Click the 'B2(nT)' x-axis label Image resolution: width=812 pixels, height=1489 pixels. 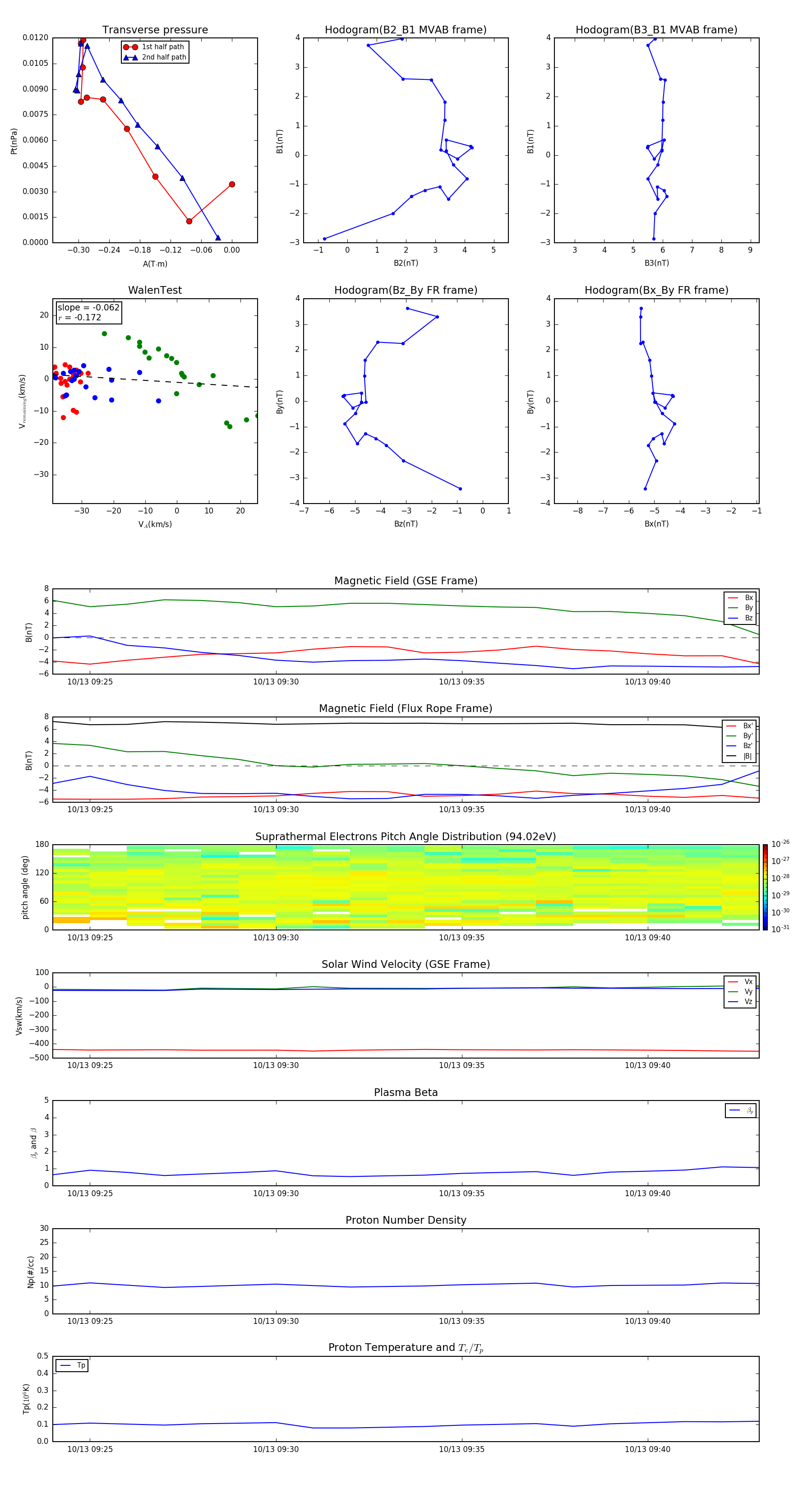406,264
